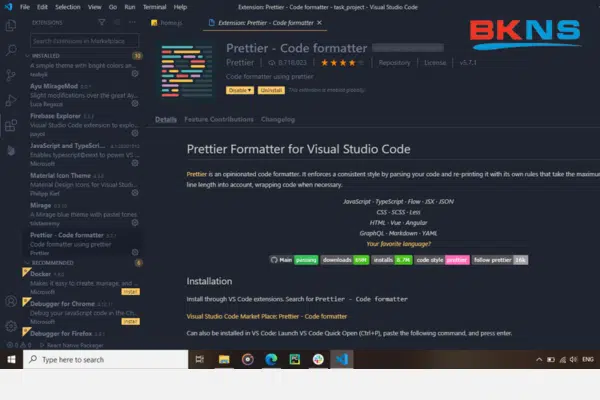
Task: Open the Help menu
Action: click(x=180, y=7)
